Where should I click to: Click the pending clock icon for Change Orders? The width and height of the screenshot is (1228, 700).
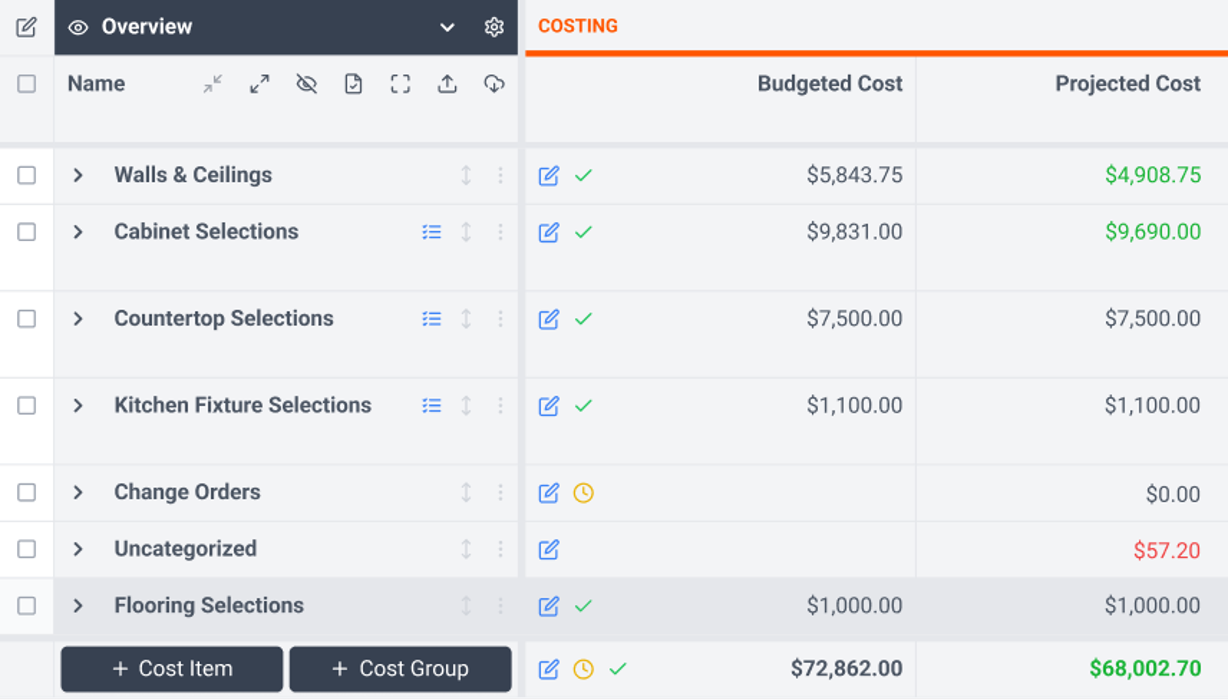click(x=583, y=493)
